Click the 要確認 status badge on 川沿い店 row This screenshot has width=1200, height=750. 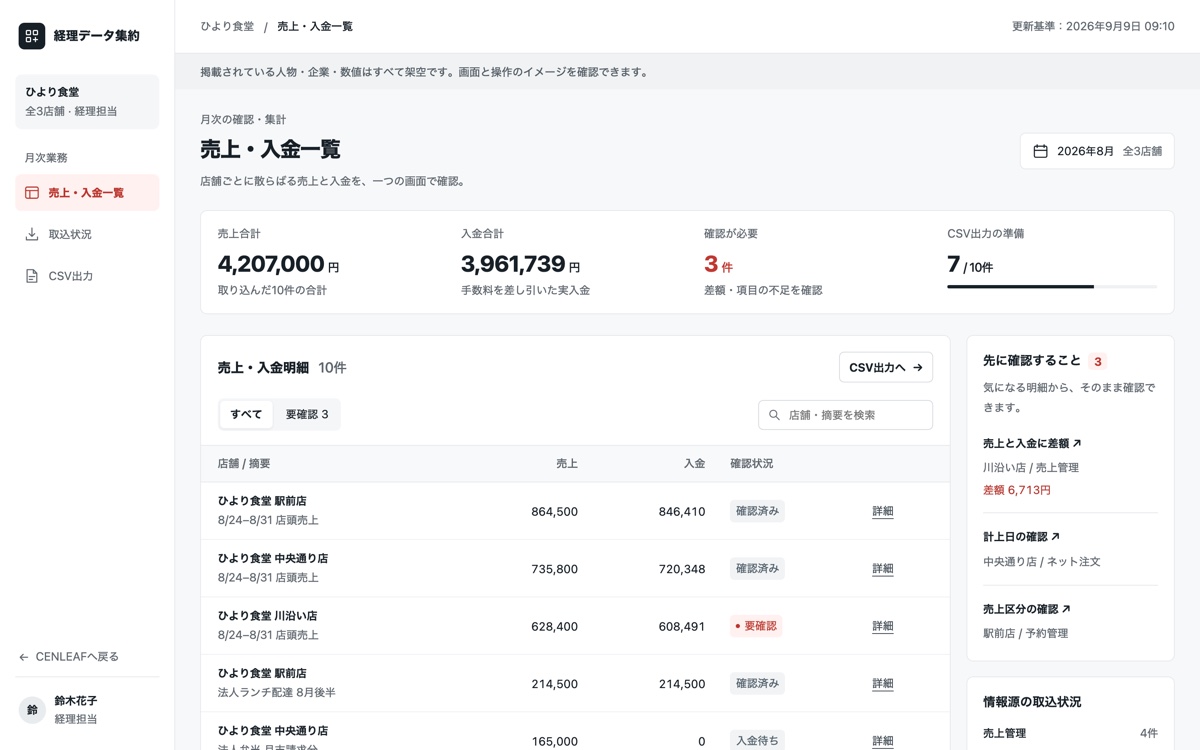click(756, 626)
